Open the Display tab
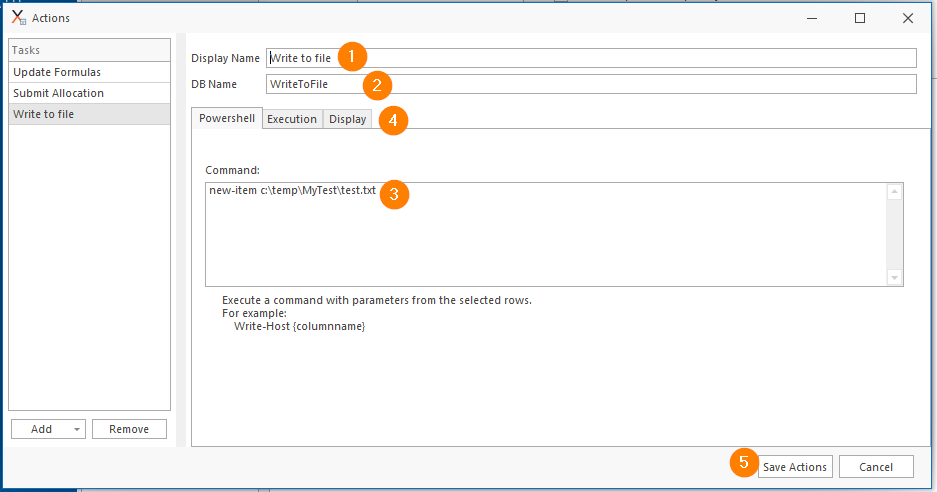Image resolution: width=937 pixels, height=492 pixels. pos(347,119)
